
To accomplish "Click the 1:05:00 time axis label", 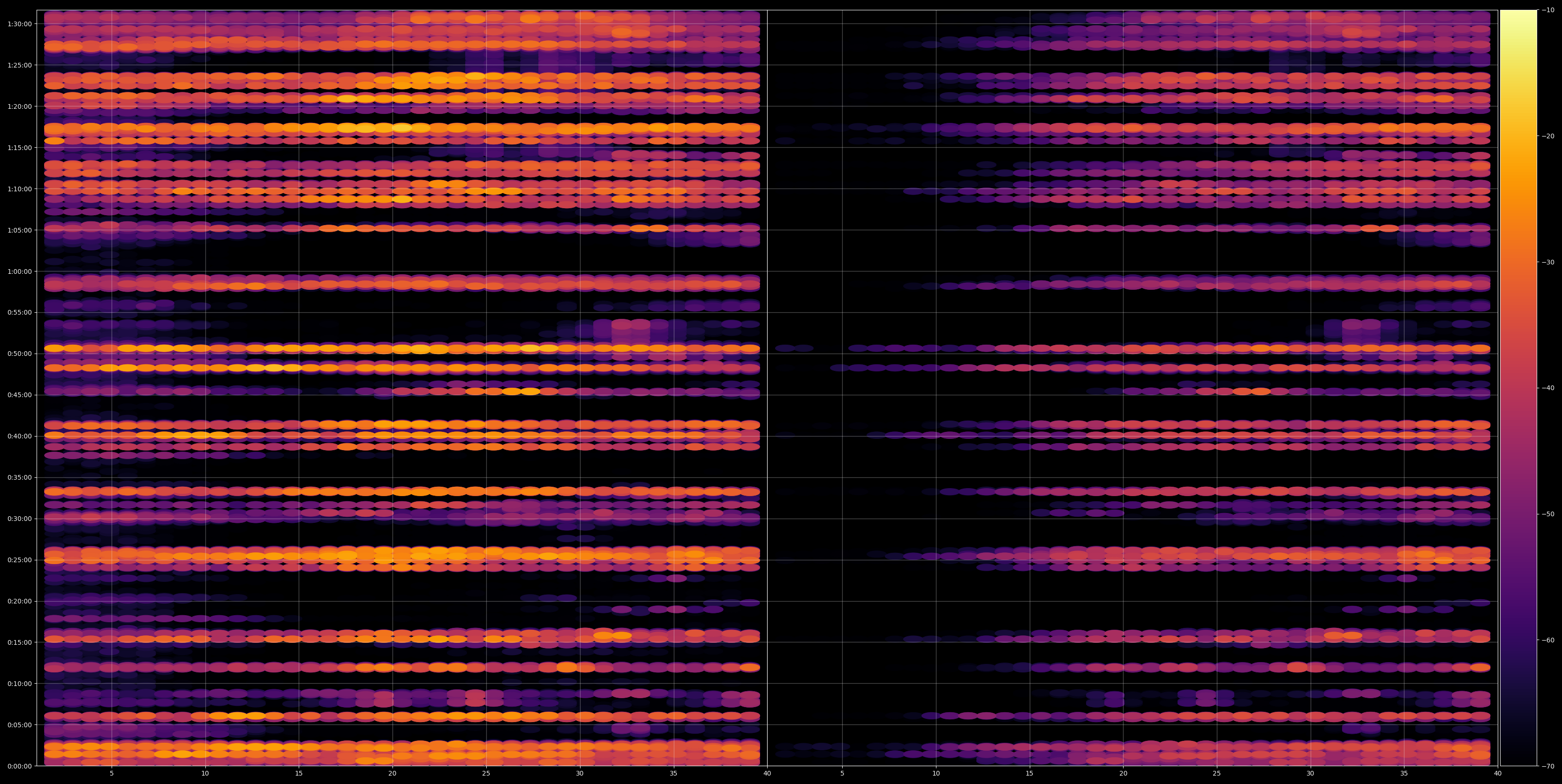I will click(19, 230).
